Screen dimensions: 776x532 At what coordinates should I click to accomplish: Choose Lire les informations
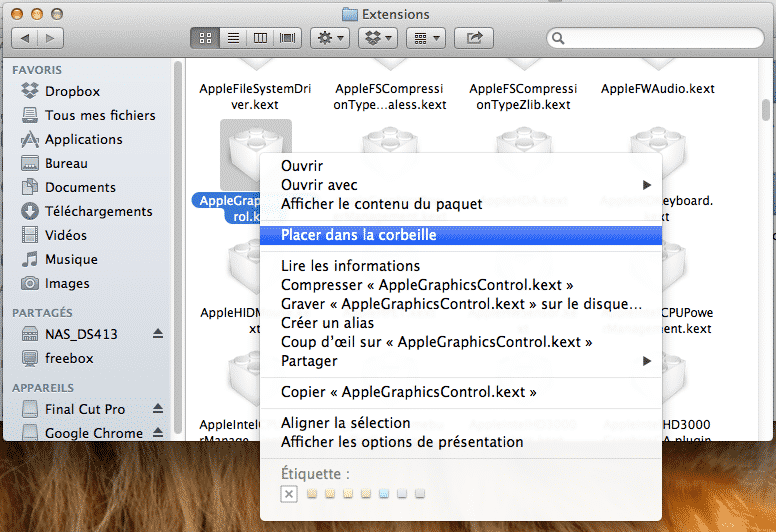461,266
